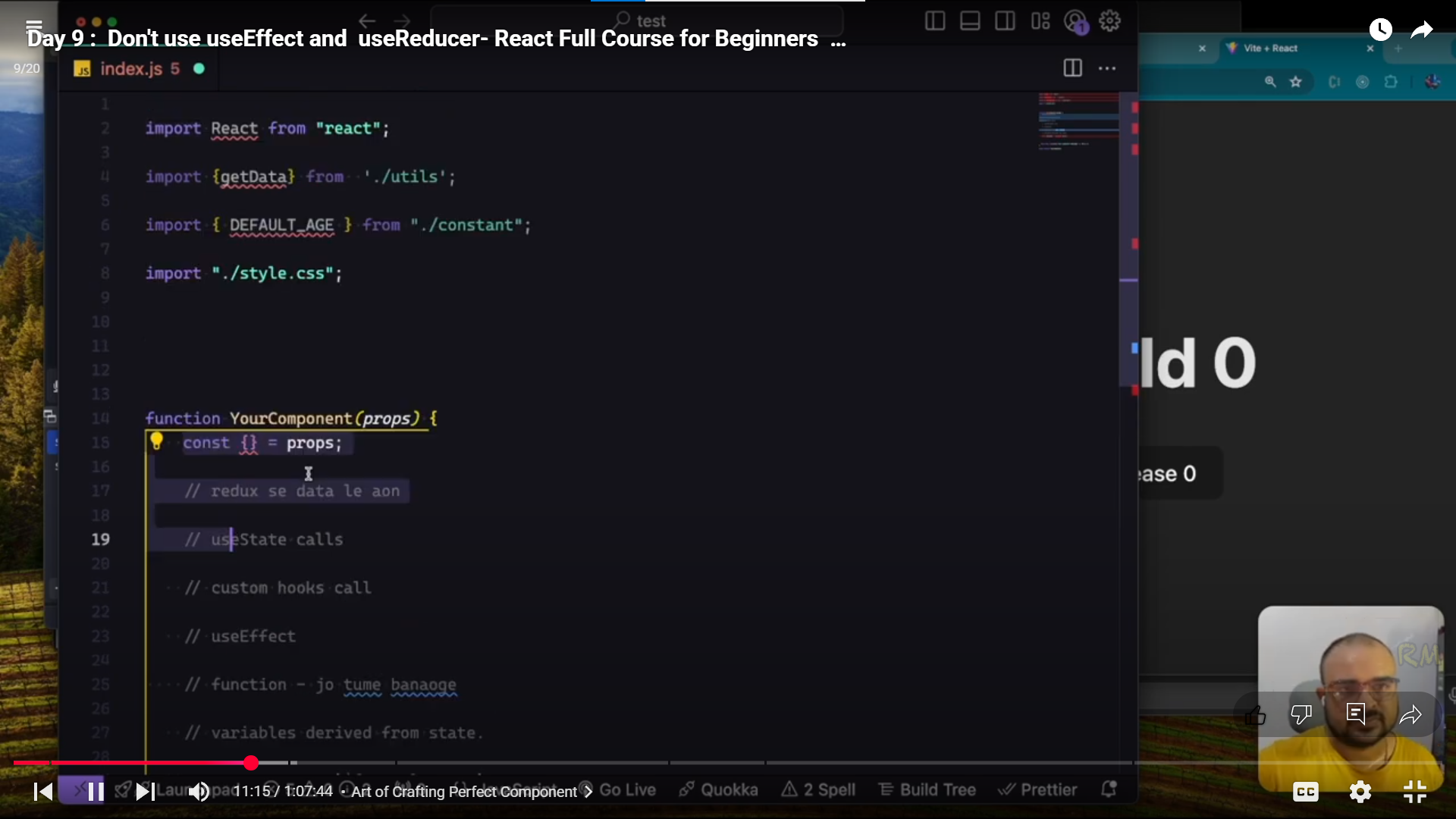Open editor more actions ellipsis

(1107, 68)
